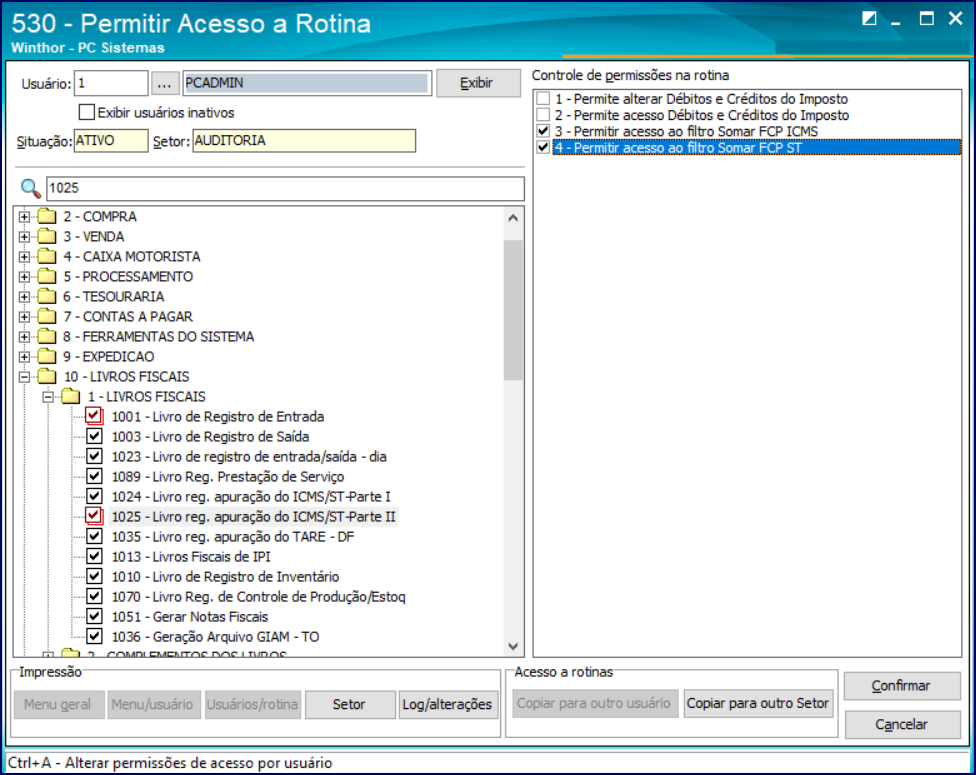Click the routine search field containing 1025
The width and height of the screenshot is (976, 775).
click(285, 188)
